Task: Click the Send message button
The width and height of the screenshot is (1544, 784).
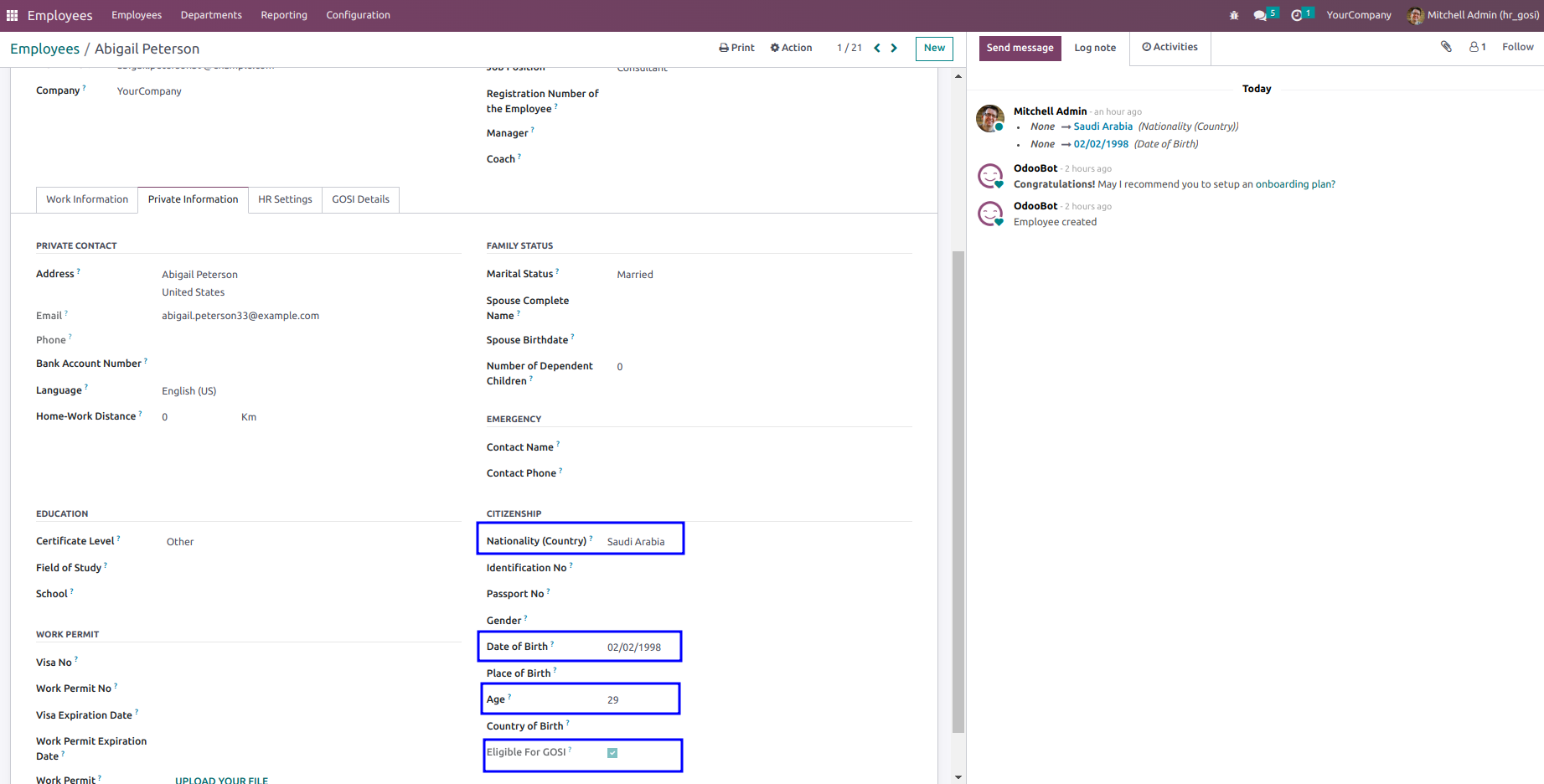Action: 1020,48
